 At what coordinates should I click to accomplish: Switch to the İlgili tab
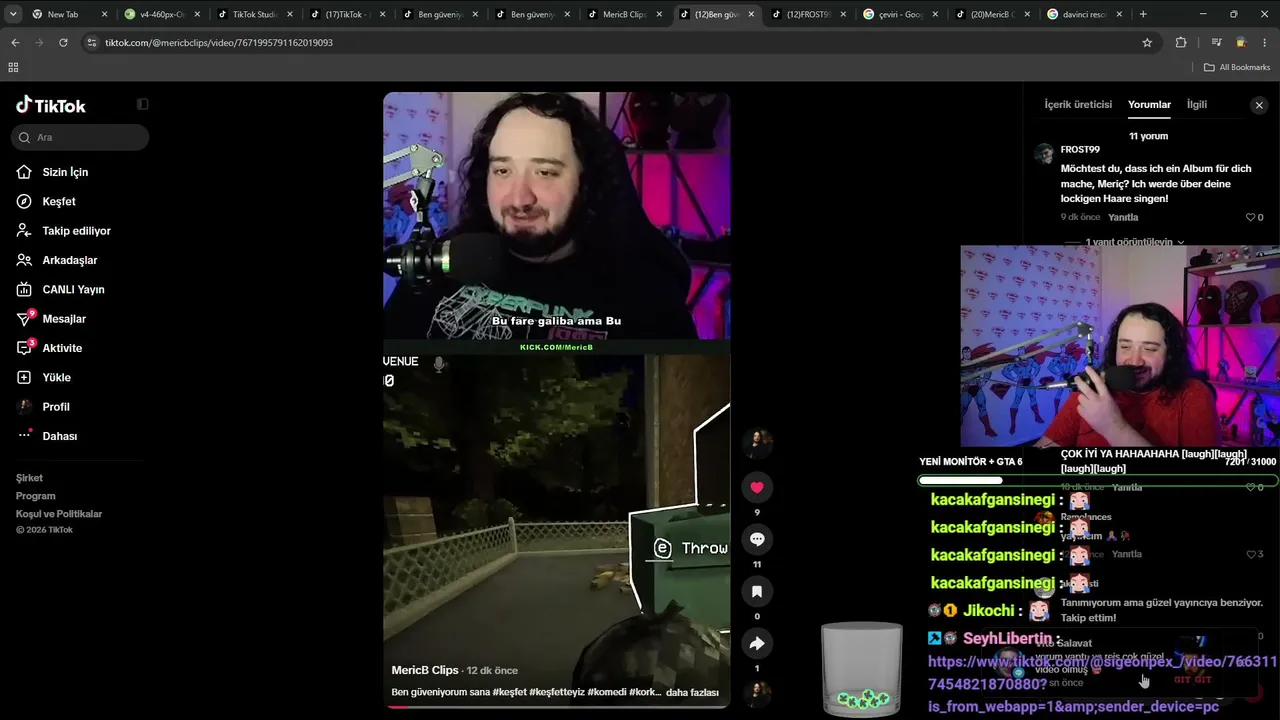tap(1197, 104)
